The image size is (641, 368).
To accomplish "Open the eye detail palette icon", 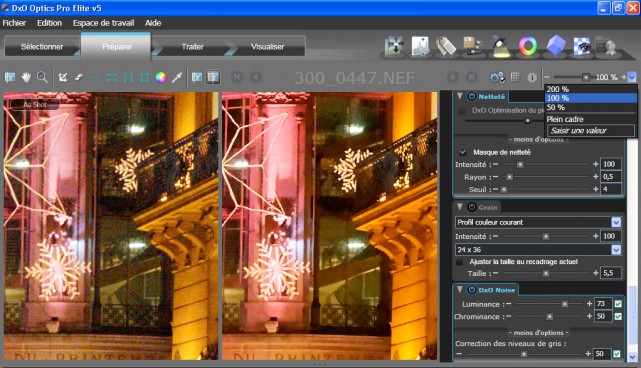I will (x=582, y=46).
